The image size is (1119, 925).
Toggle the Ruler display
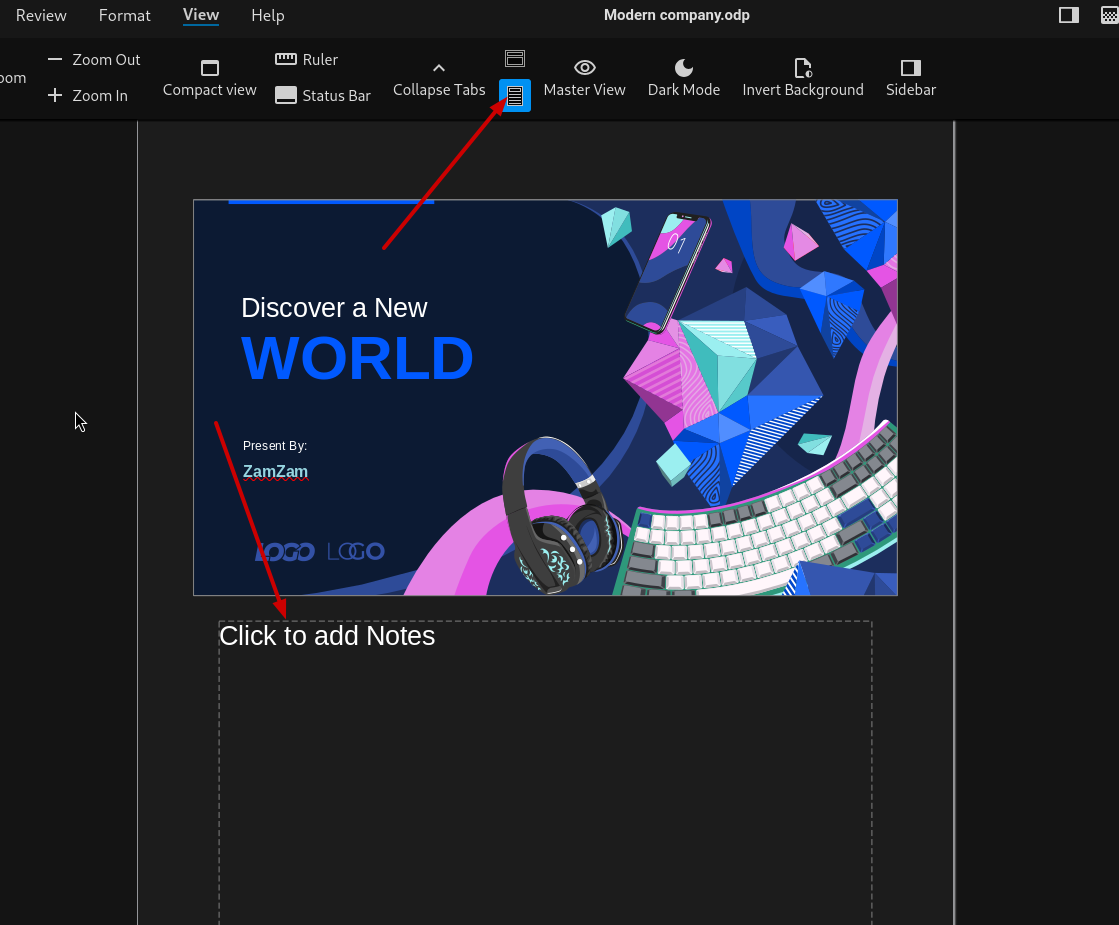pyautogui.click(x=307, y=60)
